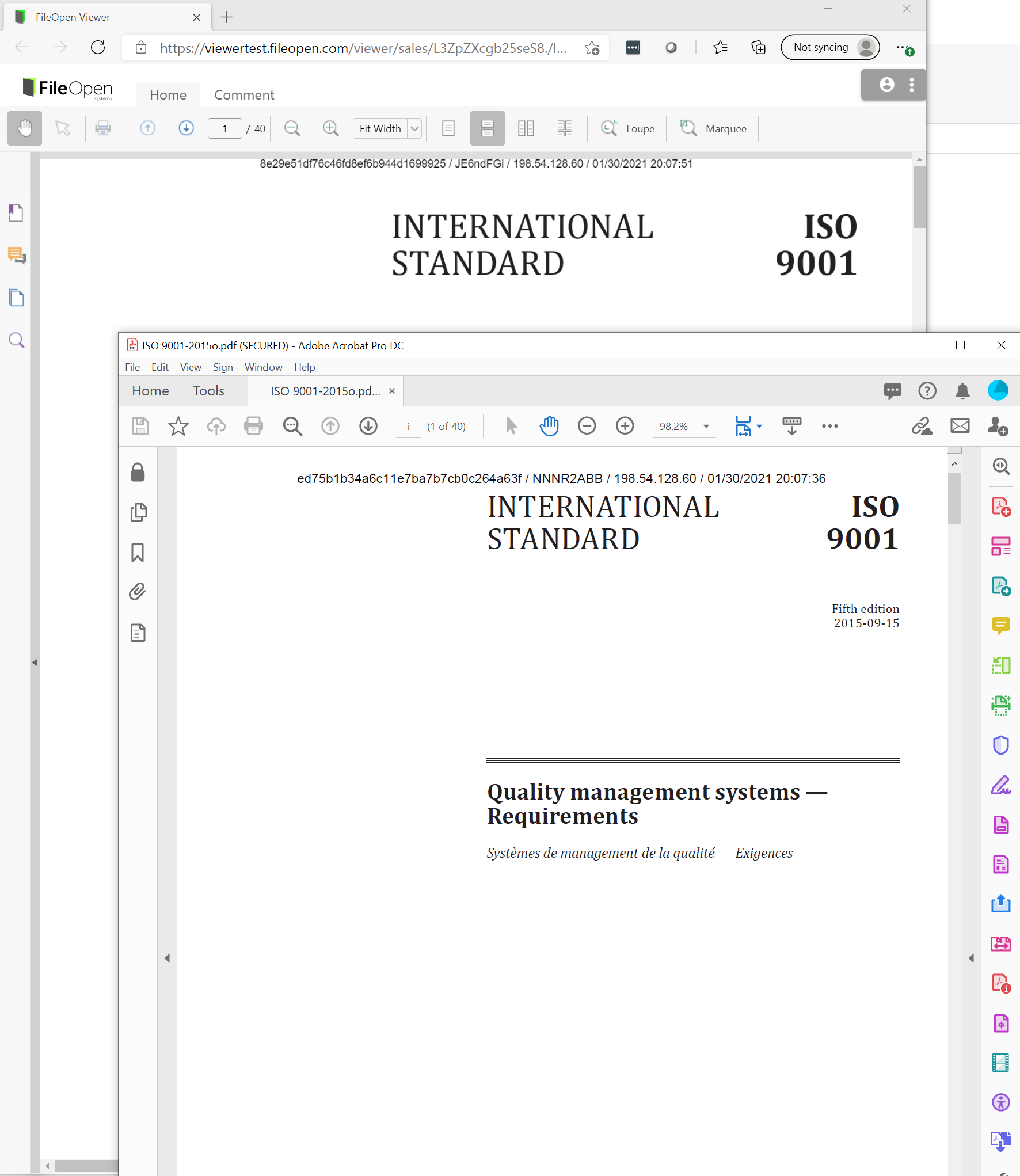1020x1176 pixels.
Task: Collapse Acrobat right tools pane arrow
Action: (x=971, y=958)
